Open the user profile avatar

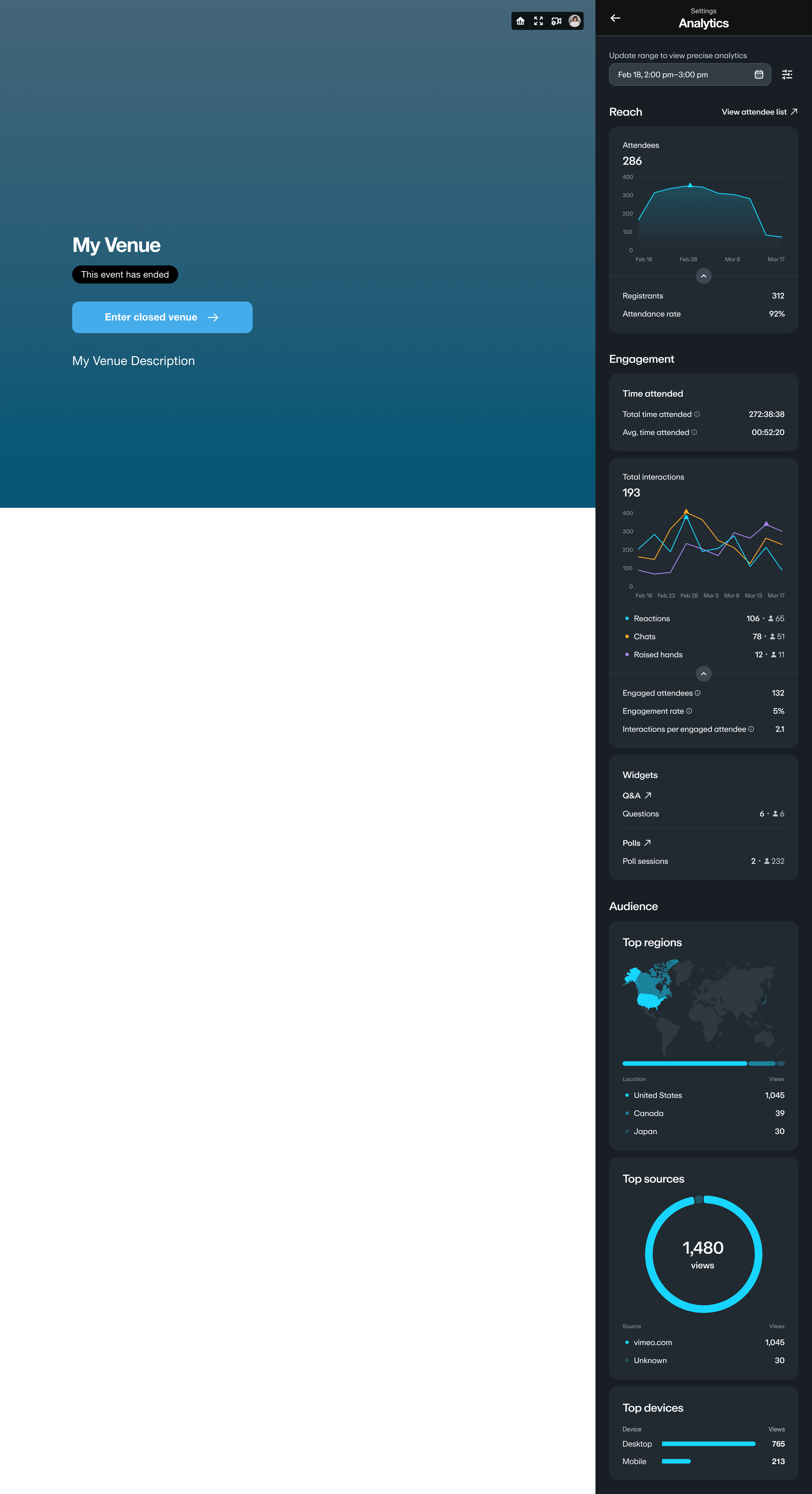(574, 21)
